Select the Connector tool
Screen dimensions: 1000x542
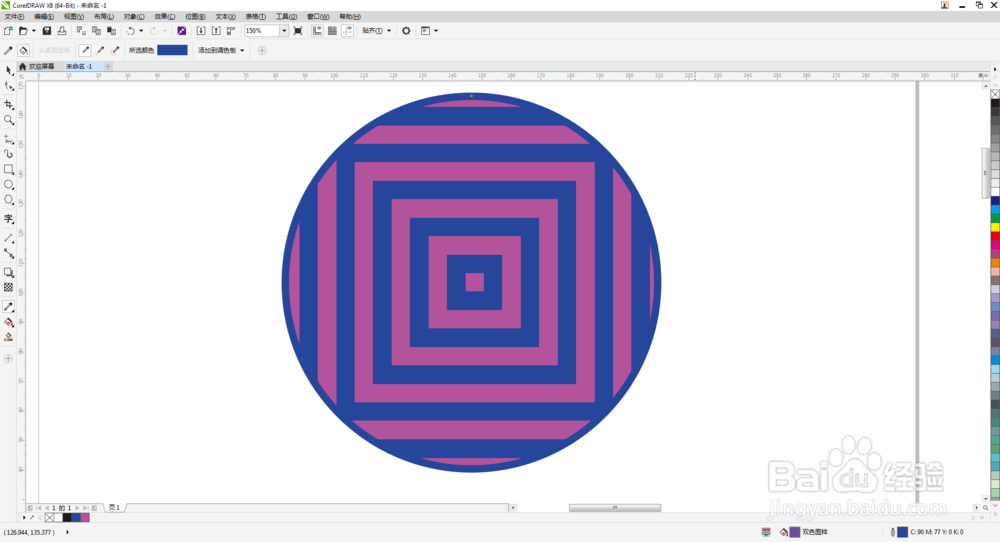pyautogui.click(x=8, y=253)
